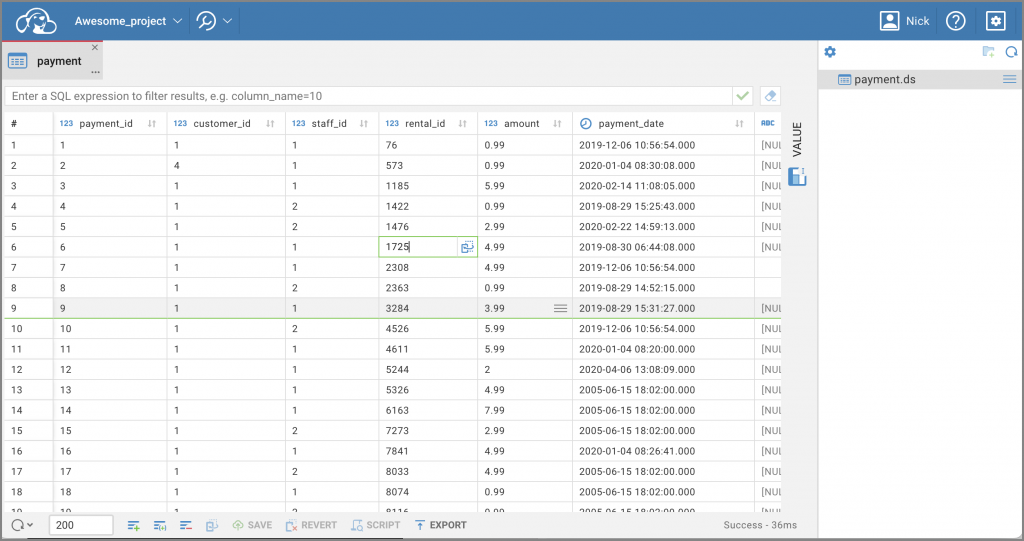Clear the filter with the eraser icon
The height and width of the screenshot is (541, 1024).
click(771, 96)
